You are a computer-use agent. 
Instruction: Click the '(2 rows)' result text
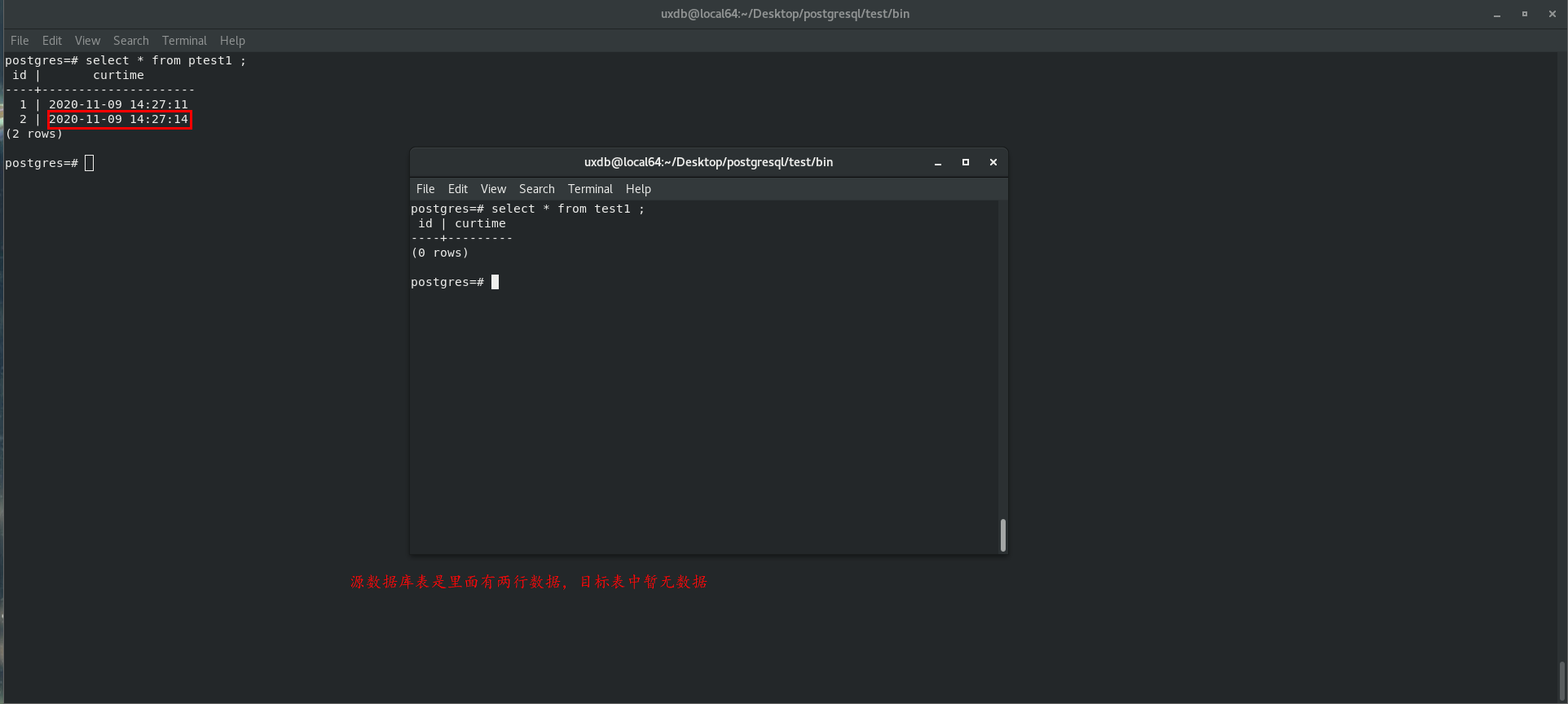[34, 134]
